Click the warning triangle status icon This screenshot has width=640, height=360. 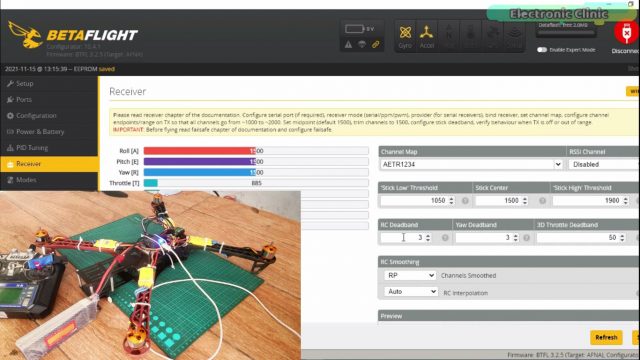[348, 44]
